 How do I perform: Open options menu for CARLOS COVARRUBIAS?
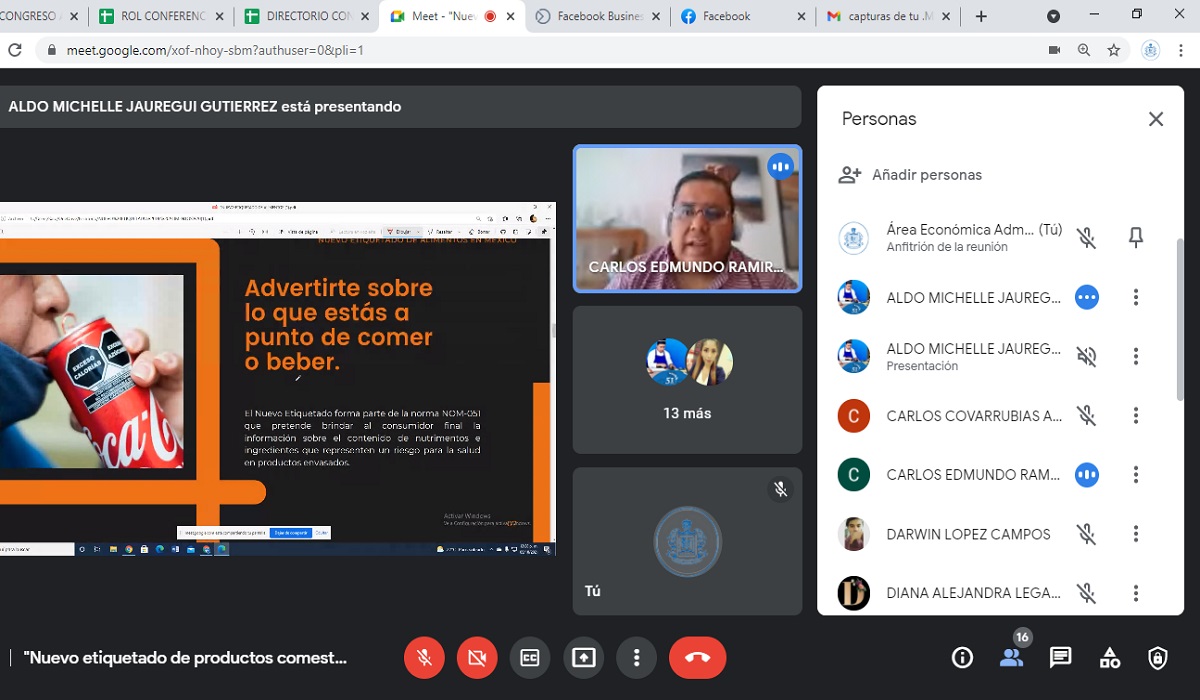tap(1136, 415)
